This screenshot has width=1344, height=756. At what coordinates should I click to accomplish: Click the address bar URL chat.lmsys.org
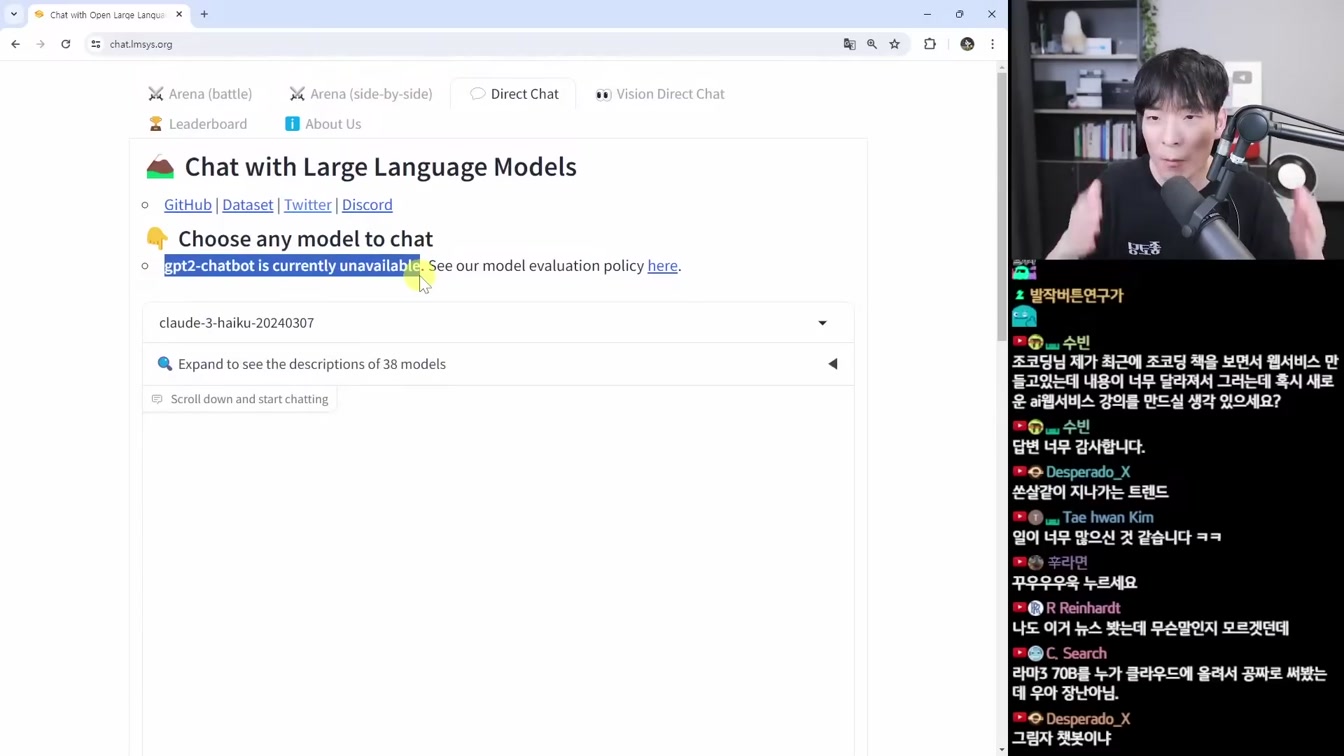pyautogui.click(x=141, y=44)
